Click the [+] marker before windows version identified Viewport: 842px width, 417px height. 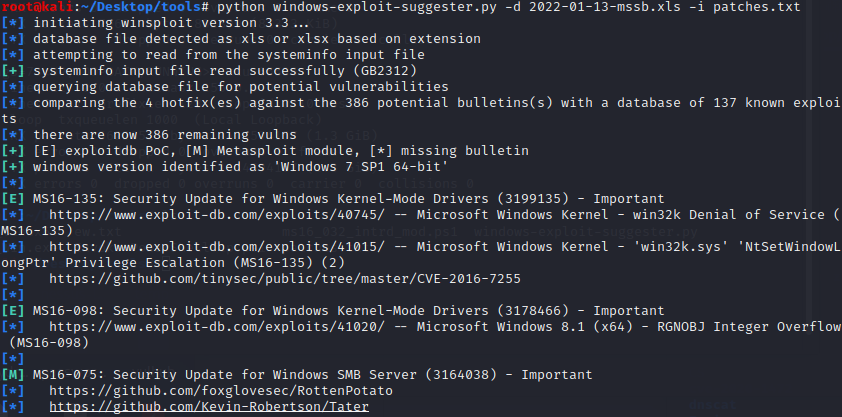click(x=13, y=167)
